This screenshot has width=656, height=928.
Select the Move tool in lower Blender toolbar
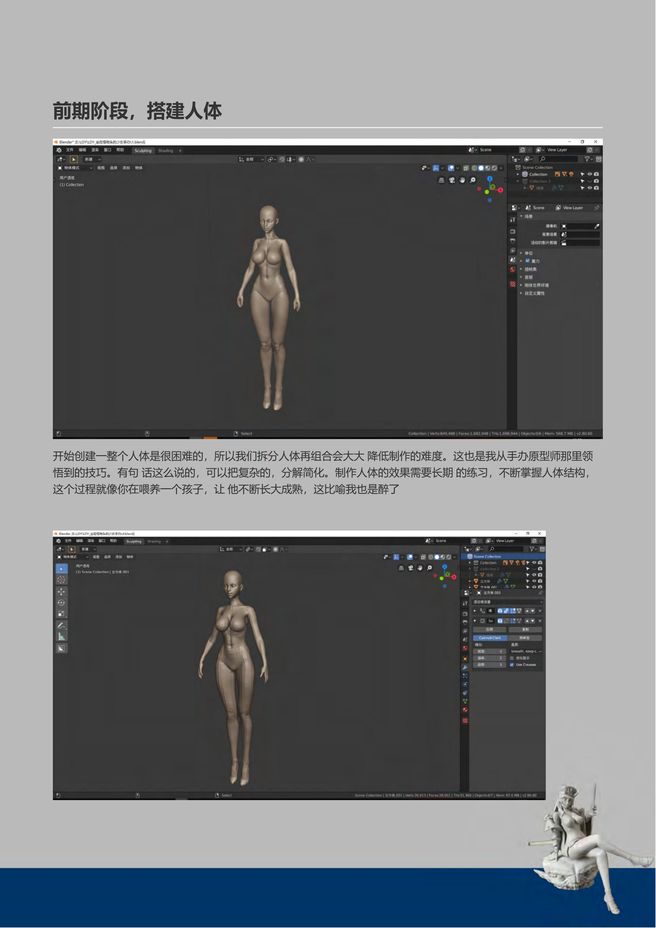[x=62, y=592]
